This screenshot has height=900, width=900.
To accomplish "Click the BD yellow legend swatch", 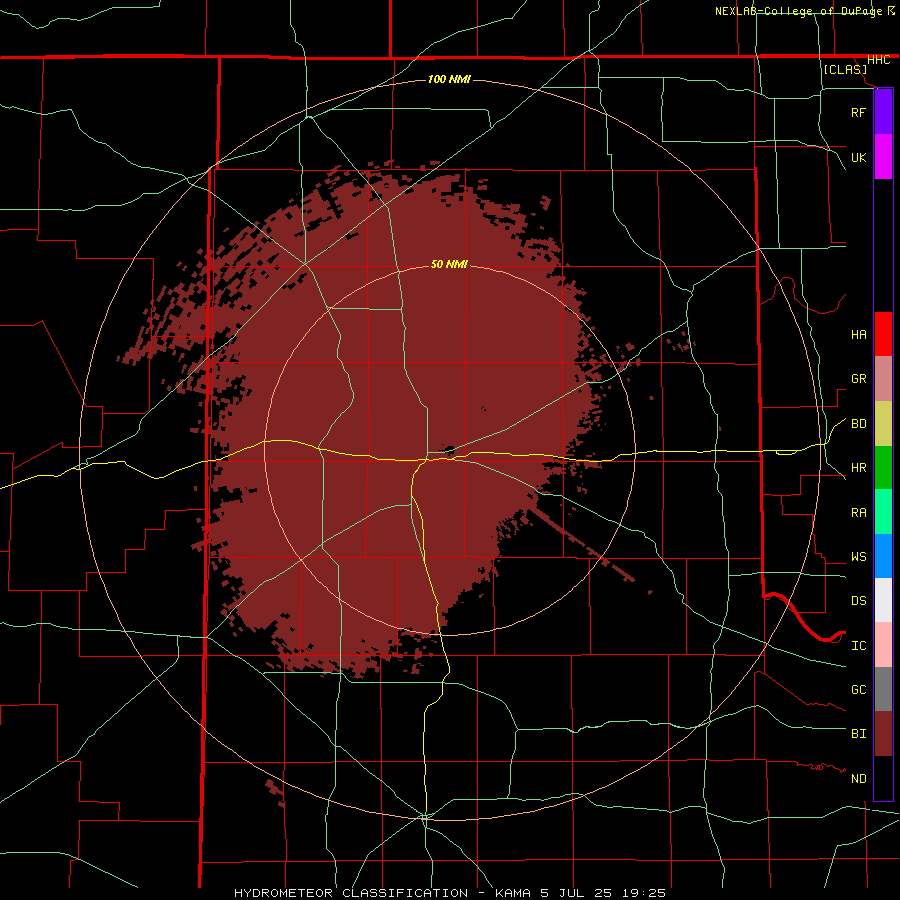I will 883,424.
